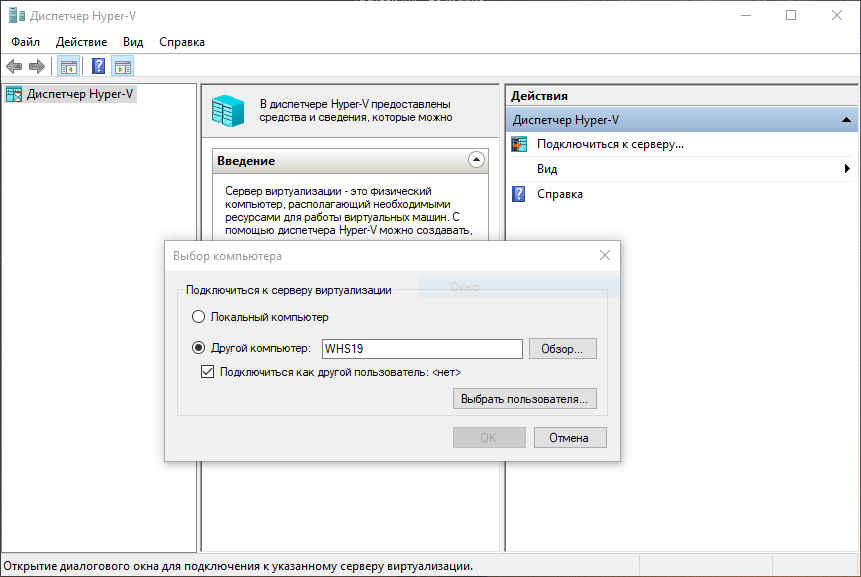Click the computer name field containing WHS19
Viewport: 861px width, 577px height.
click(x=422, y=349)
